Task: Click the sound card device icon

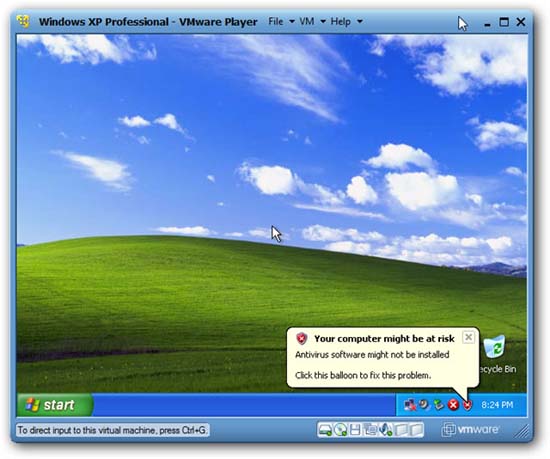Action: coord(385,430)
